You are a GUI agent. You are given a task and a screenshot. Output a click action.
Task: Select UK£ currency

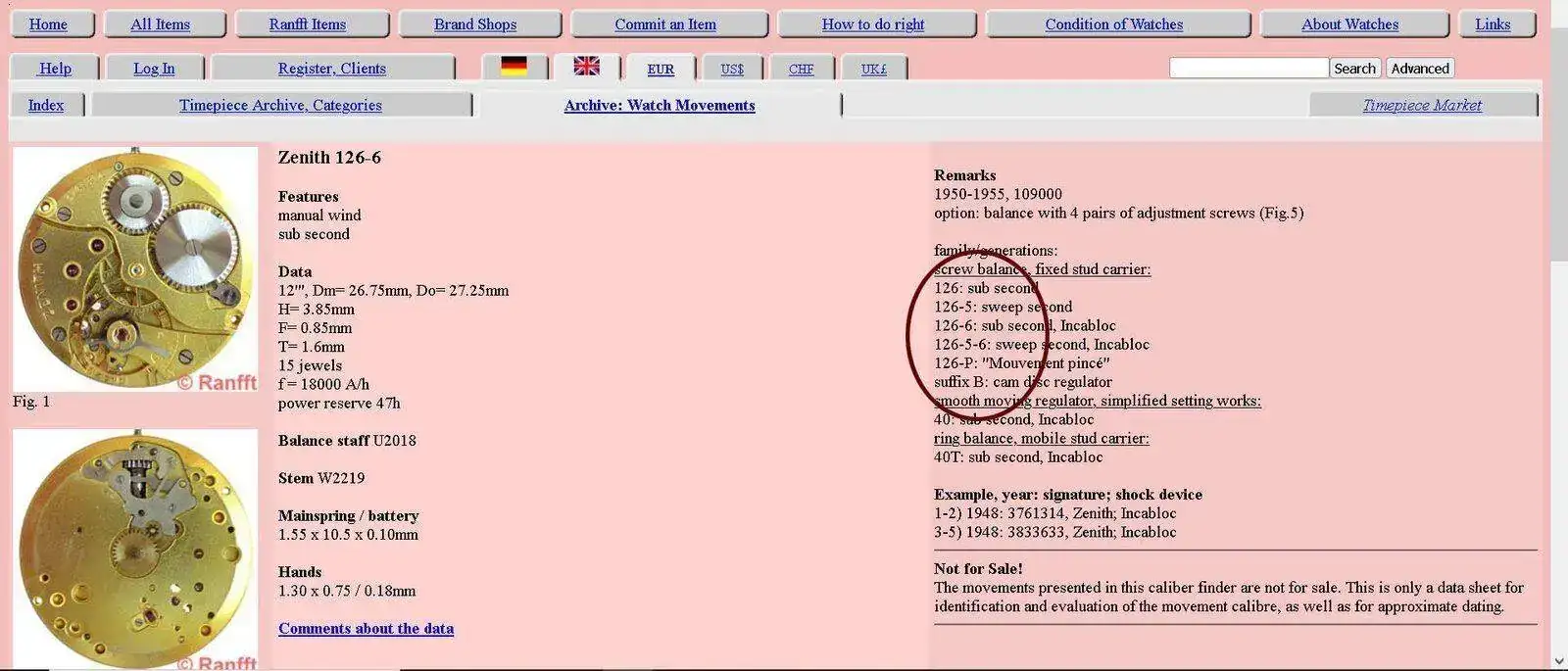(x=874, y=69)
